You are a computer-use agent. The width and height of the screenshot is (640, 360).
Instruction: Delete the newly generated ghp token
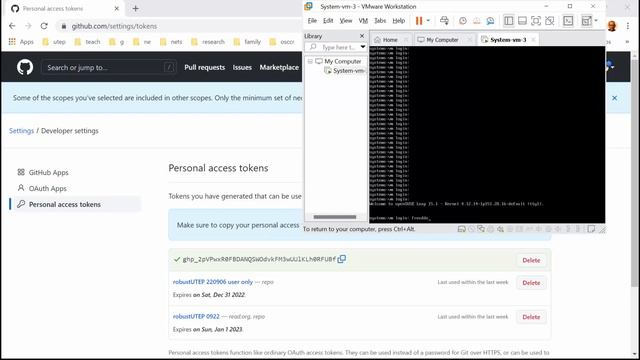point(531,260)
